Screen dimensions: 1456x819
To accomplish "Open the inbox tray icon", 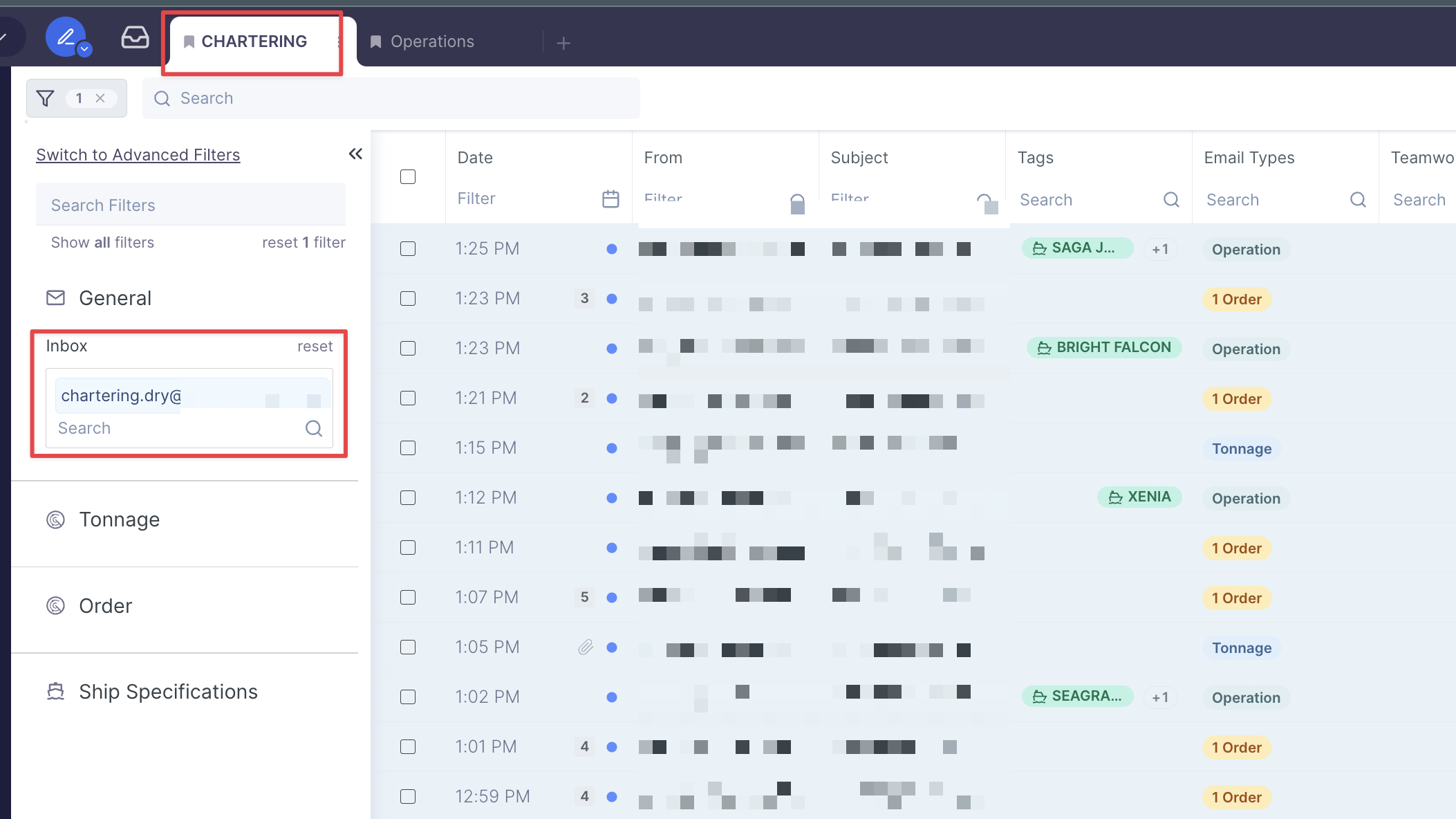I will [x=135, y=37].
